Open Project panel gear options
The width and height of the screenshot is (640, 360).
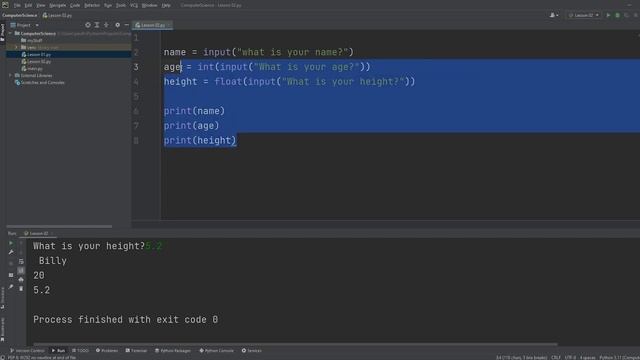click(x=118, y=25)
